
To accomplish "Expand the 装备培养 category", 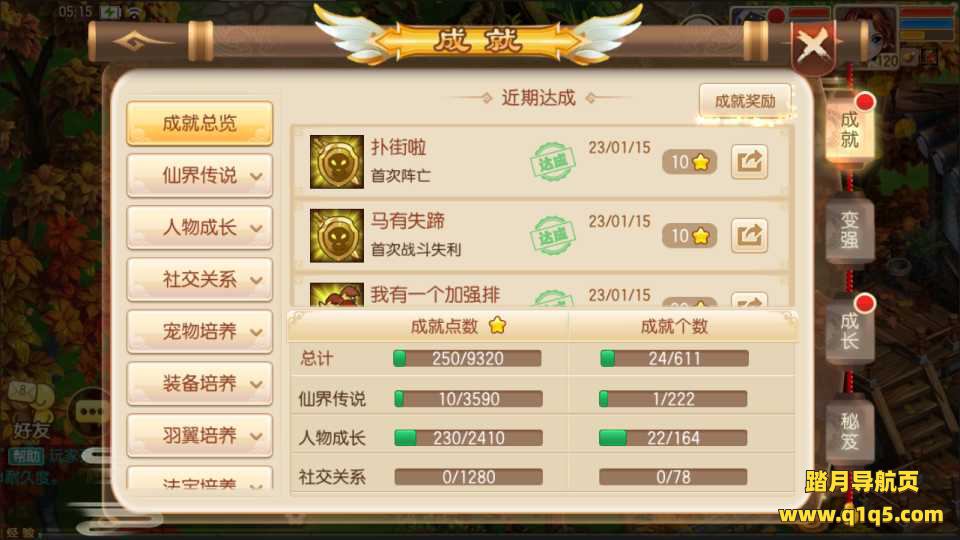I will pos(200,384).
